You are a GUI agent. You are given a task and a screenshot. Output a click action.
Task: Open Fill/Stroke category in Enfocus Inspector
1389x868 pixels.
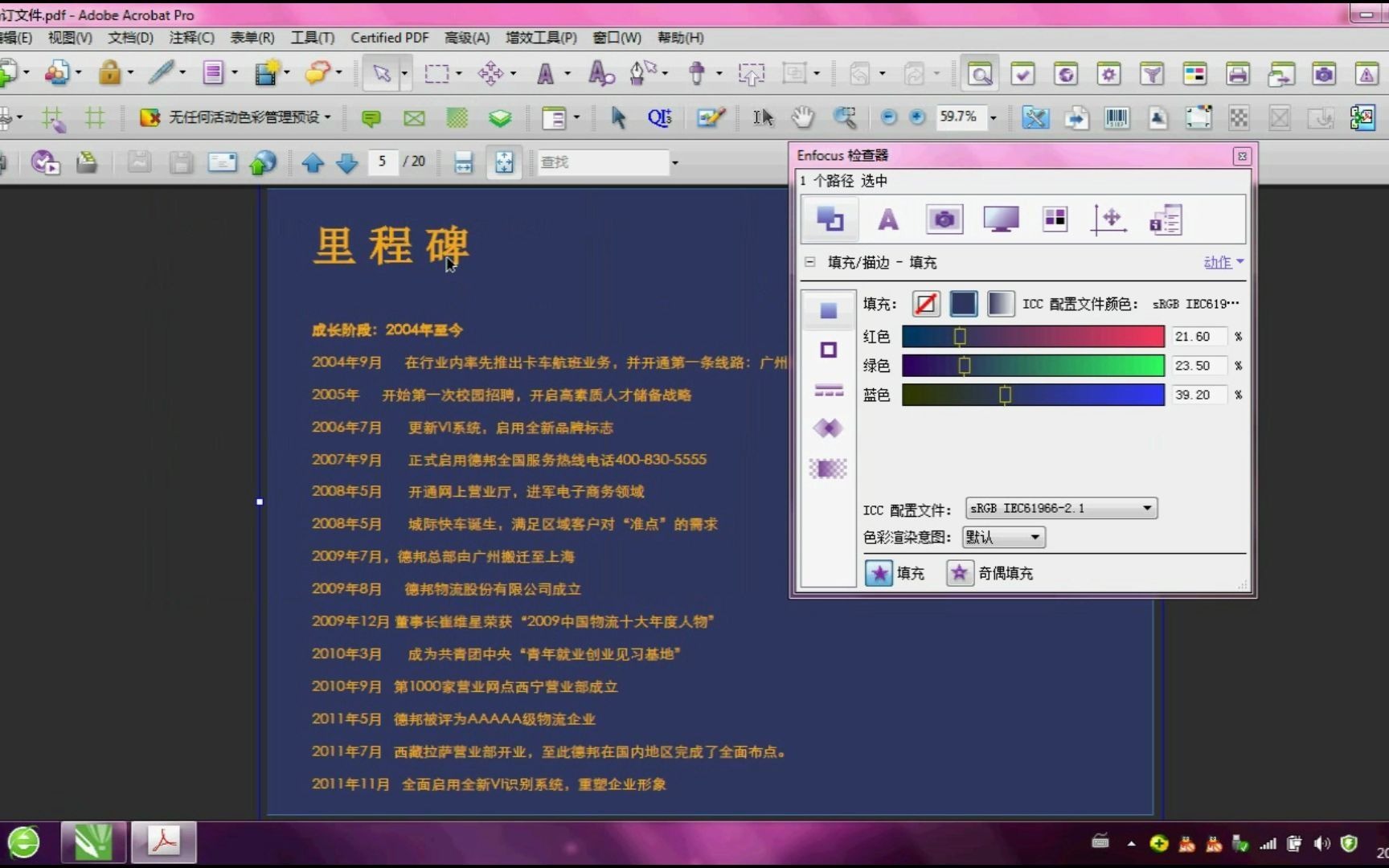tap(830, 219)
